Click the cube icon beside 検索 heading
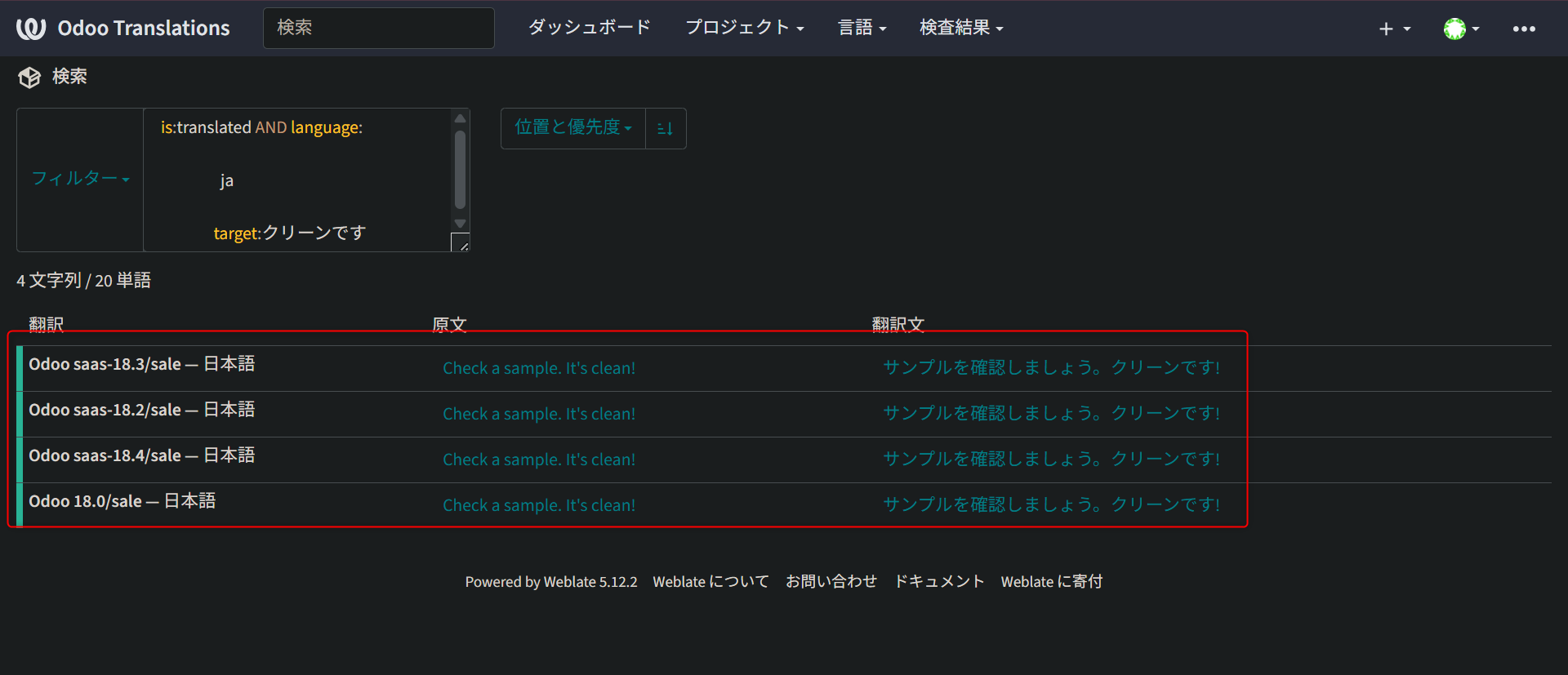This screenshot has width=1568, height=675. pos(29,78)
